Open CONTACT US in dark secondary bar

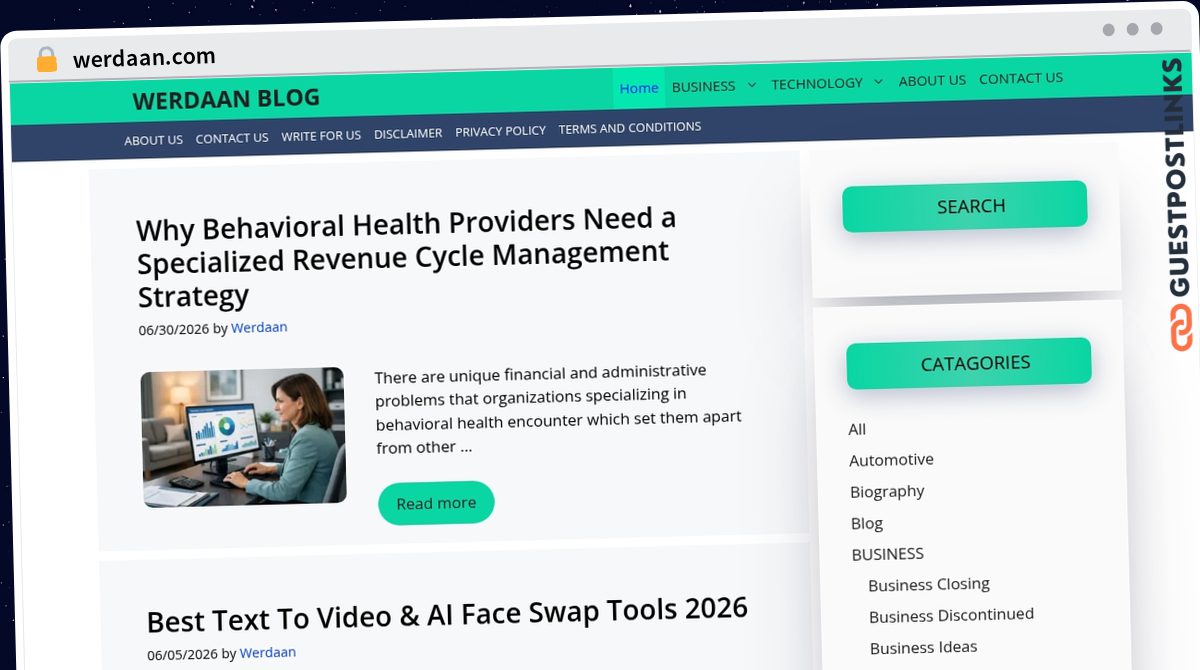(232, 138)
